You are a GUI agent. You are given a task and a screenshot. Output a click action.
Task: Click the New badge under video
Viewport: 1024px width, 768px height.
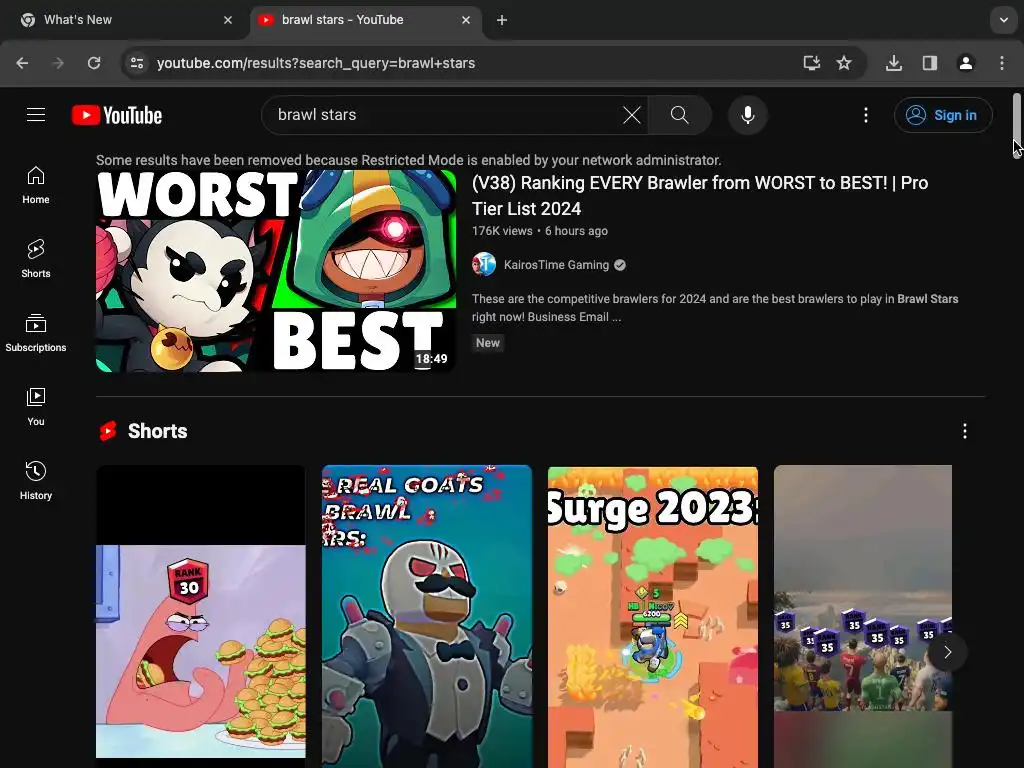[x=488, y=343]
